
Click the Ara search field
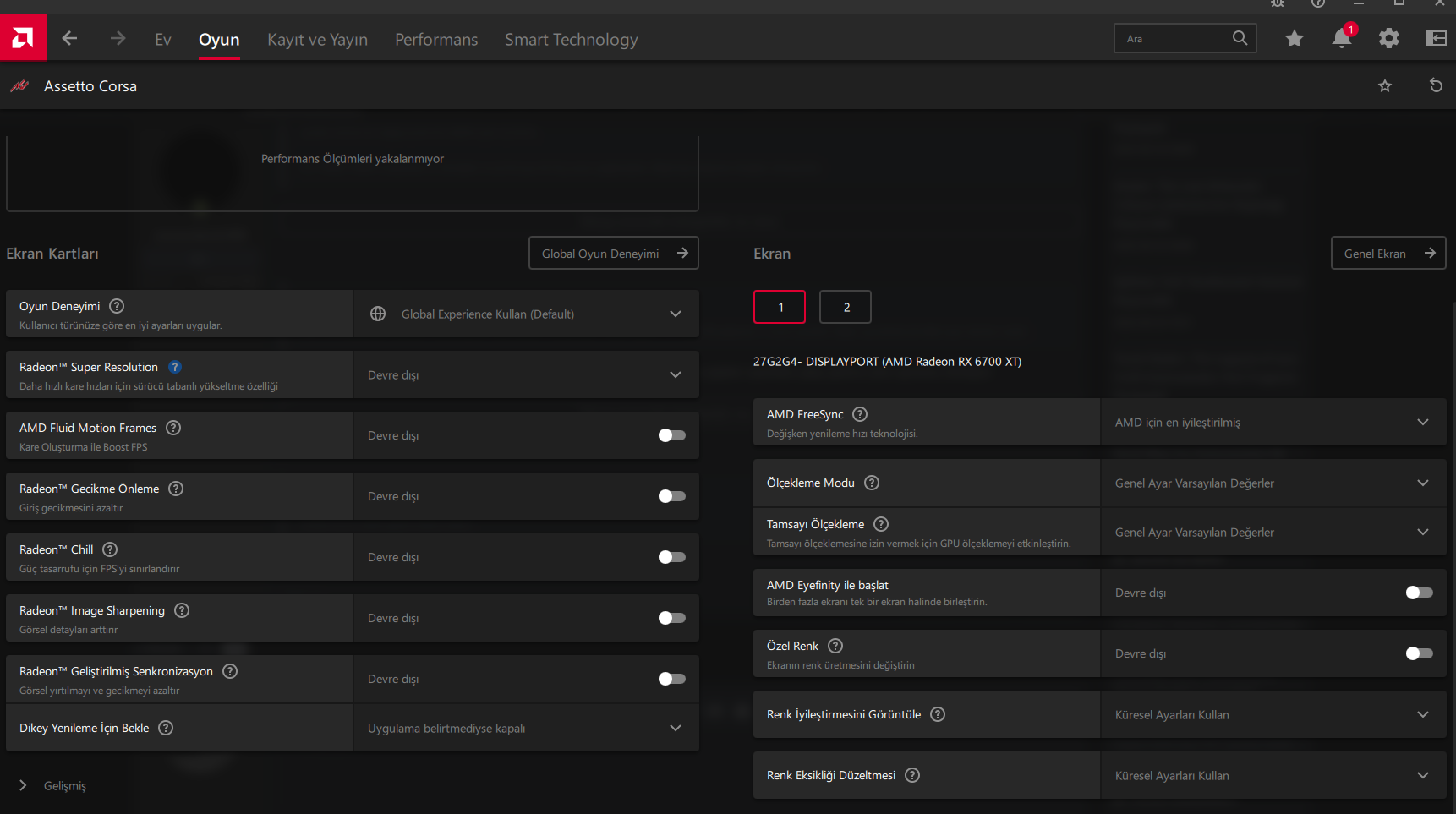coord(1174,39)
